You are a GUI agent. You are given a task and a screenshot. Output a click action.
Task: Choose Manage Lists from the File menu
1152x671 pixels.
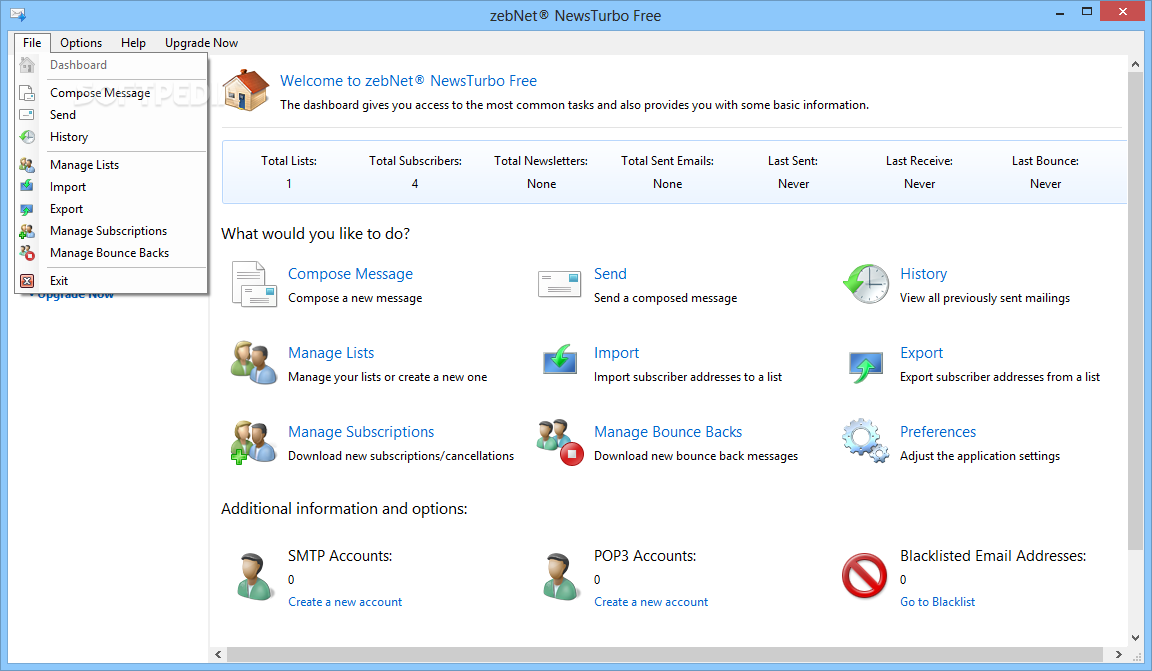tap(112, 165)
